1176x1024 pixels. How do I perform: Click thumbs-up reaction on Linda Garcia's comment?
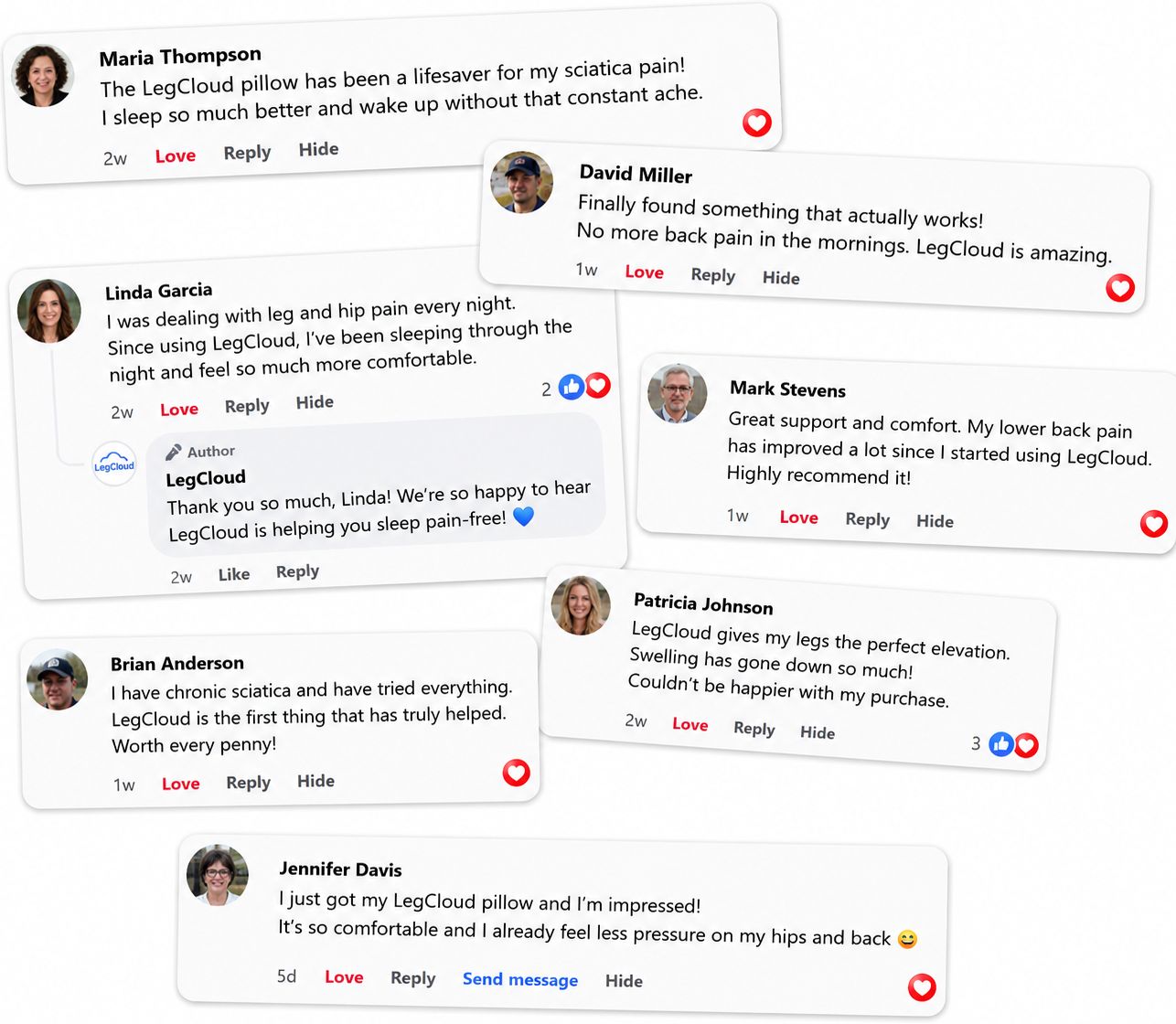[572, 388]
